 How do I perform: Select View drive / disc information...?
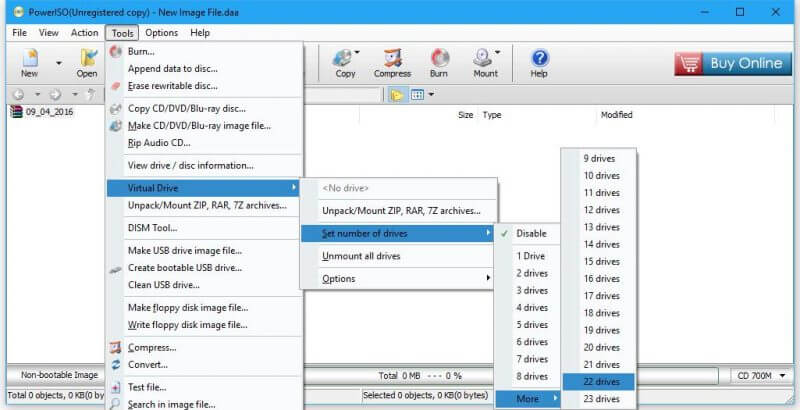[205, 165]
